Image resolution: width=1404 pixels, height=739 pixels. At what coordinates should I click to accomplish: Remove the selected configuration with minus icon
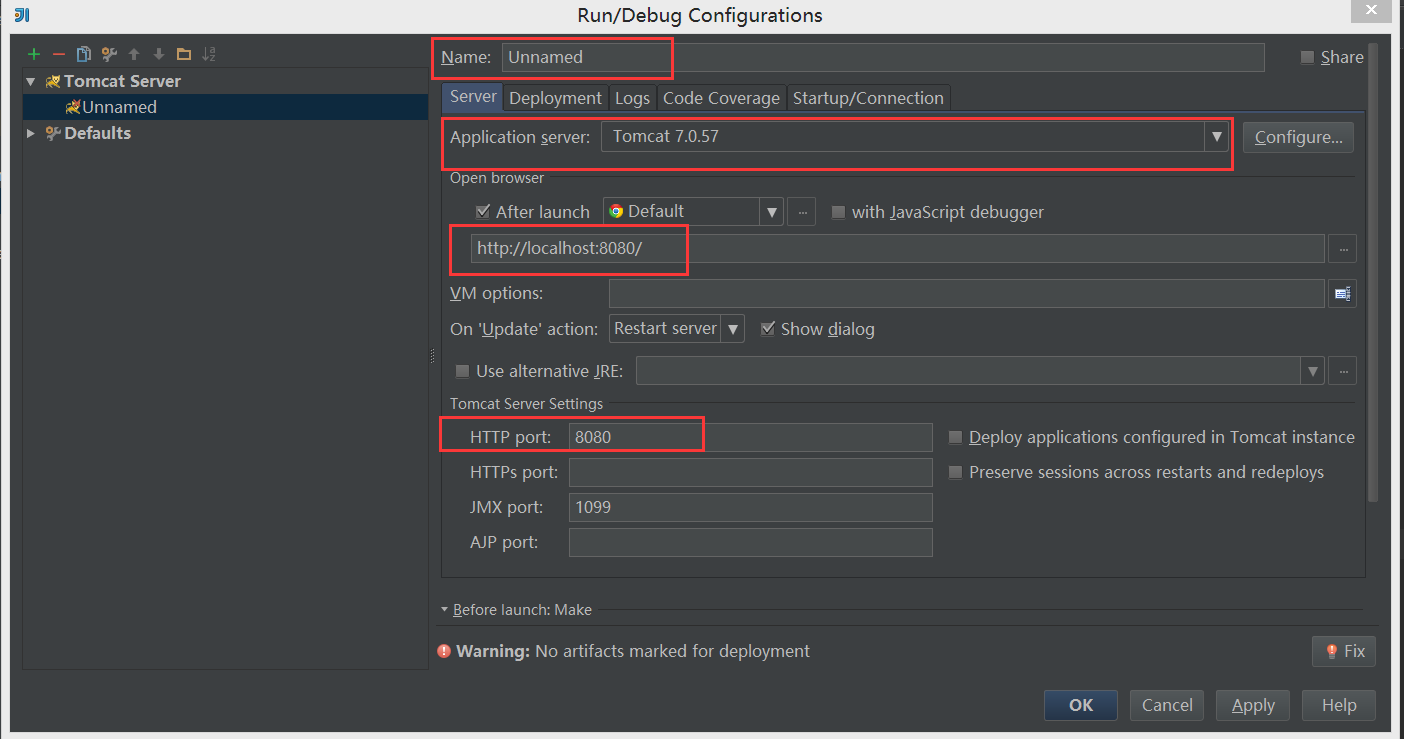[59, 54]
